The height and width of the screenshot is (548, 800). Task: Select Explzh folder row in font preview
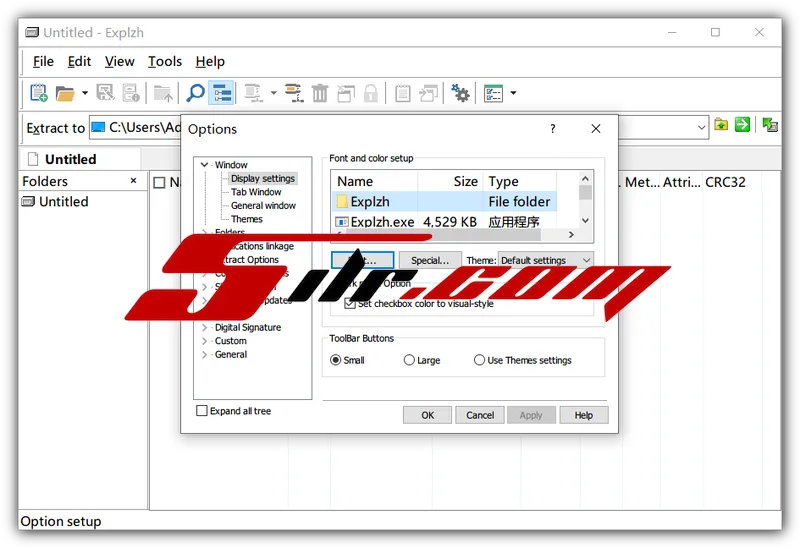tap(444, 202)
